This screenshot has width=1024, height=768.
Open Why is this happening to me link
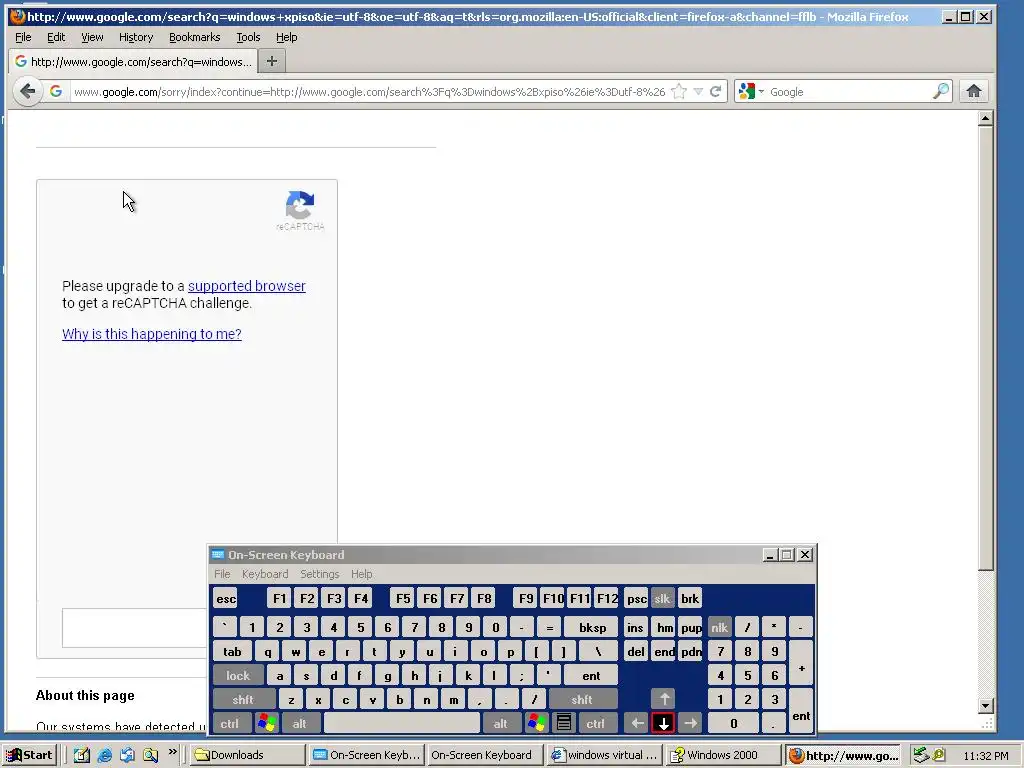point(152,334)
